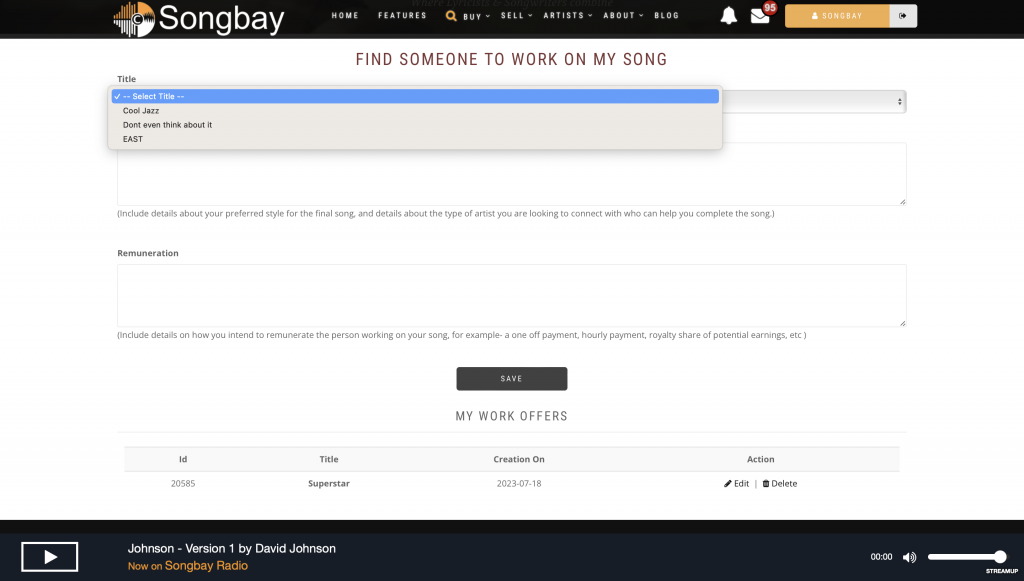
Task: Adjust the volume slider
Action: 967,557
